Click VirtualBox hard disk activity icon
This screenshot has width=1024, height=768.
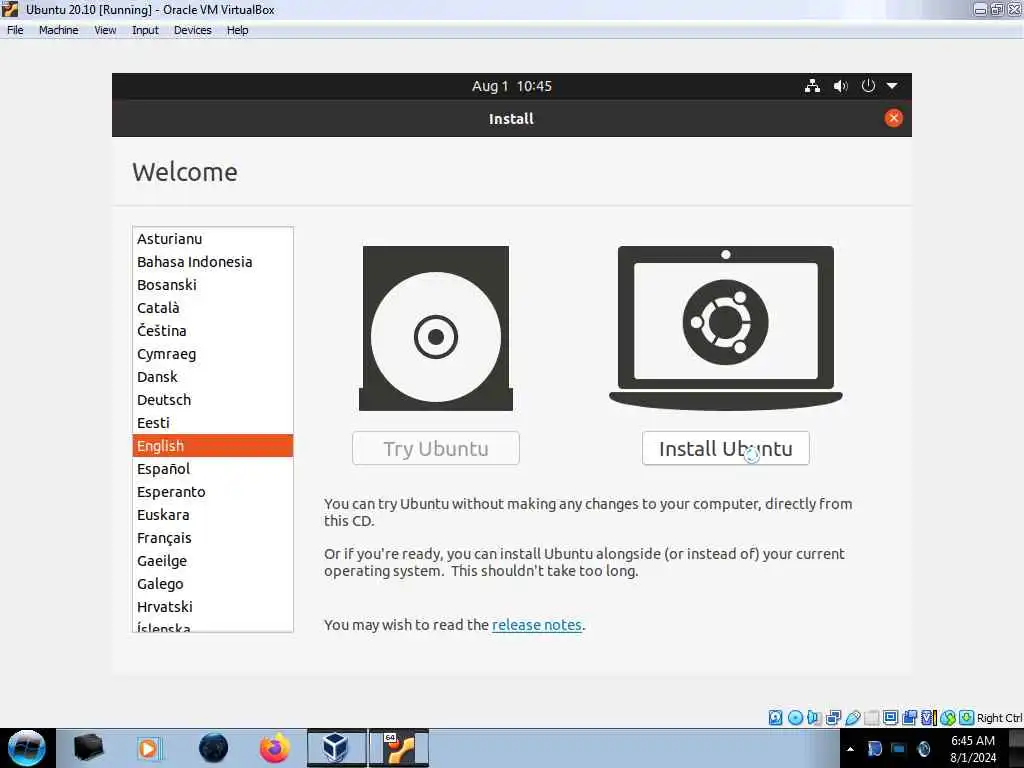(x=775, y=718)
